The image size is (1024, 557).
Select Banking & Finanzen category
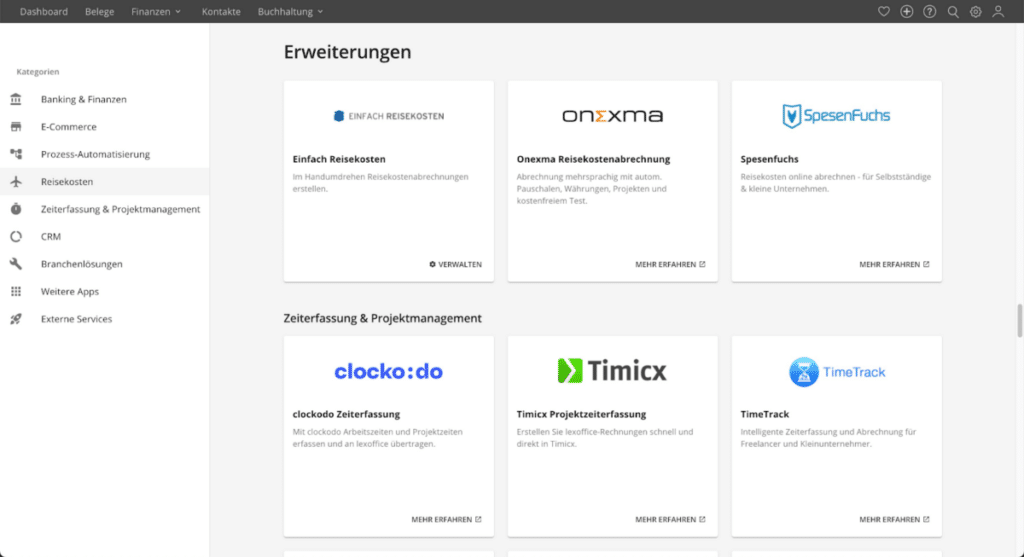[x=104, y=99]
